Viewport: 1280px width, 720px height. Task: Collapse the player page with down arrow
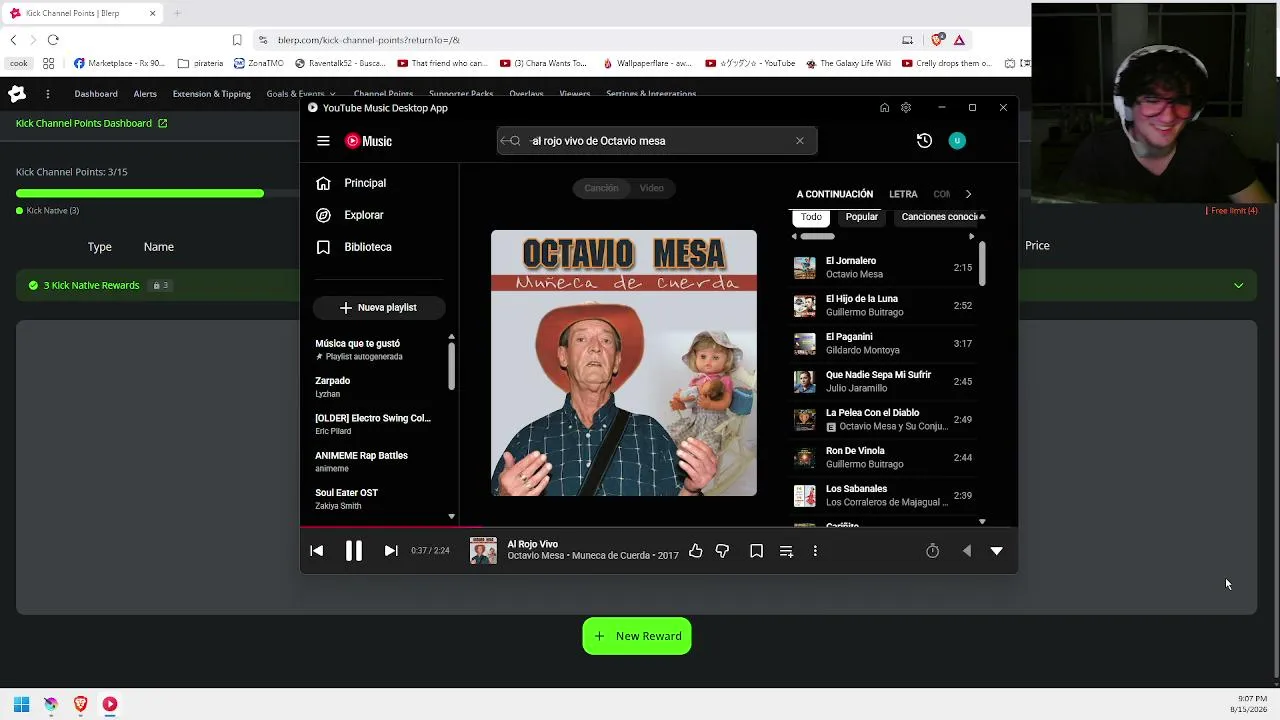click(x=996, y=551)
